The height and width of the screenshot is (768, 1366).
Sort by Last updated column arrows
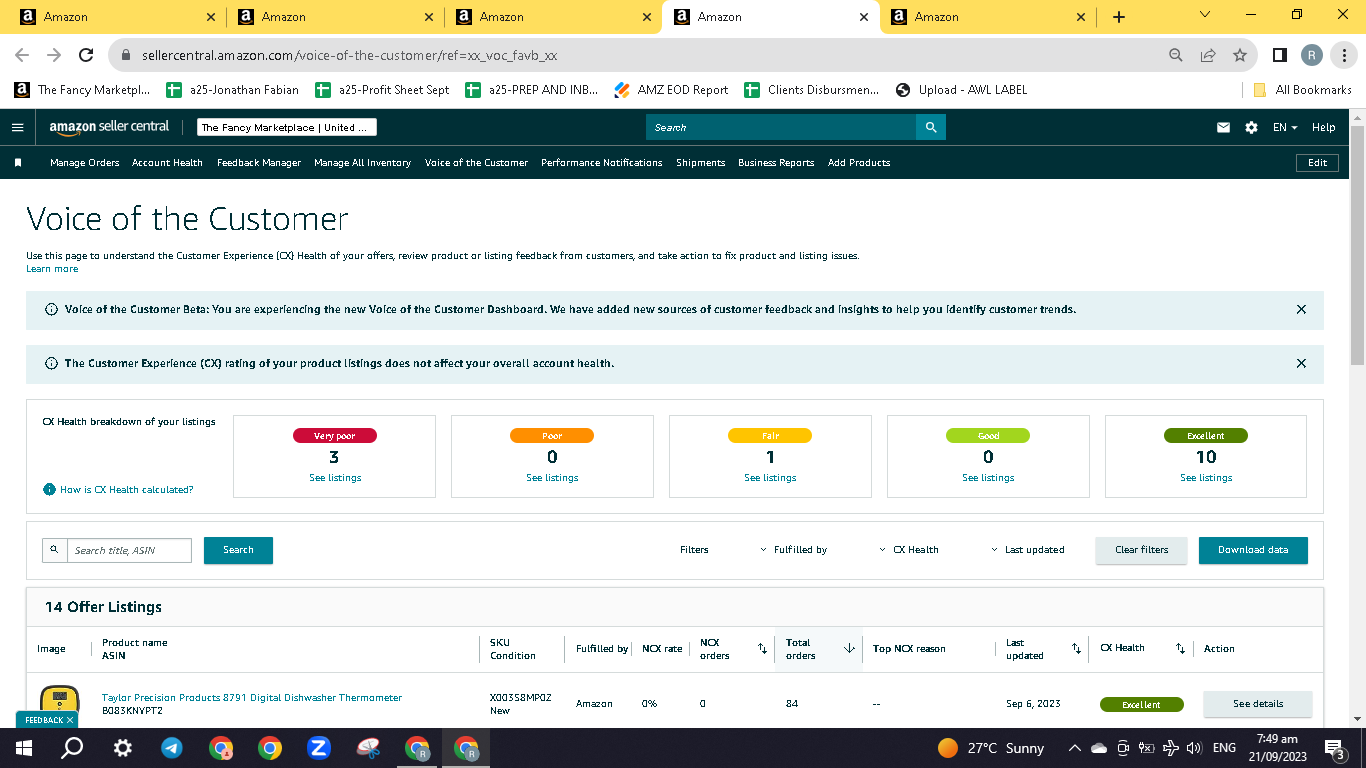pos(1076,649)
